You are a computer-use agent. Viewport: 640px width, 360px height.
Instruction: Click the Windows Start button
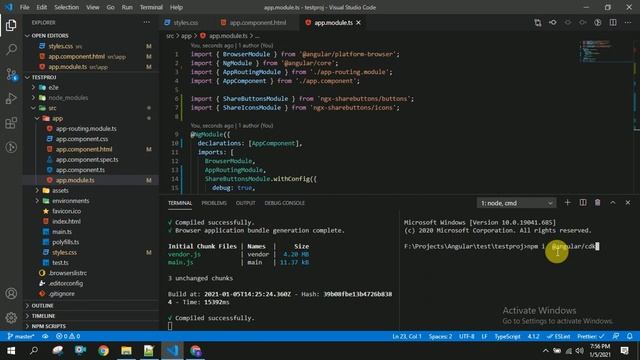[11, 351]
